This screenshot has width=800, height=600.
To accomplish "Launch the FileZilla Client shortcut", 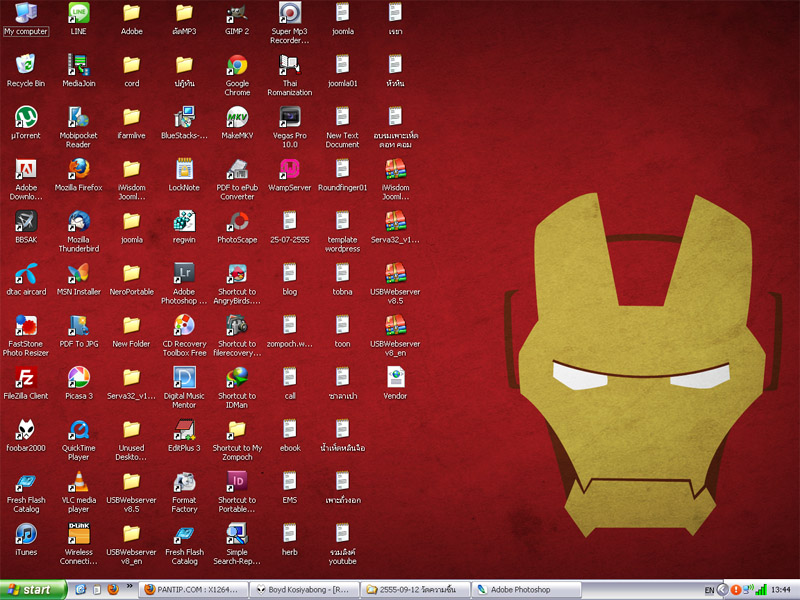I will (26, 383).
